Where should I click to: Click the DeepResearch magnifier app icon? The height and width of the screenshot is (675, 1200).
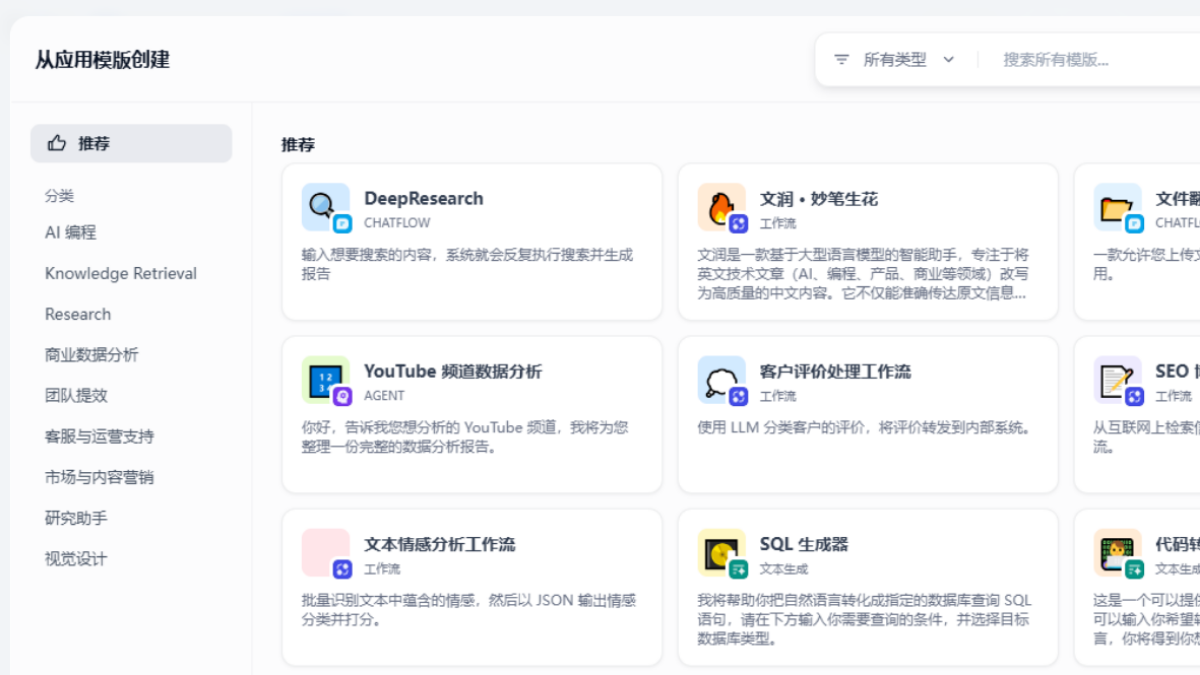[325, 207]
